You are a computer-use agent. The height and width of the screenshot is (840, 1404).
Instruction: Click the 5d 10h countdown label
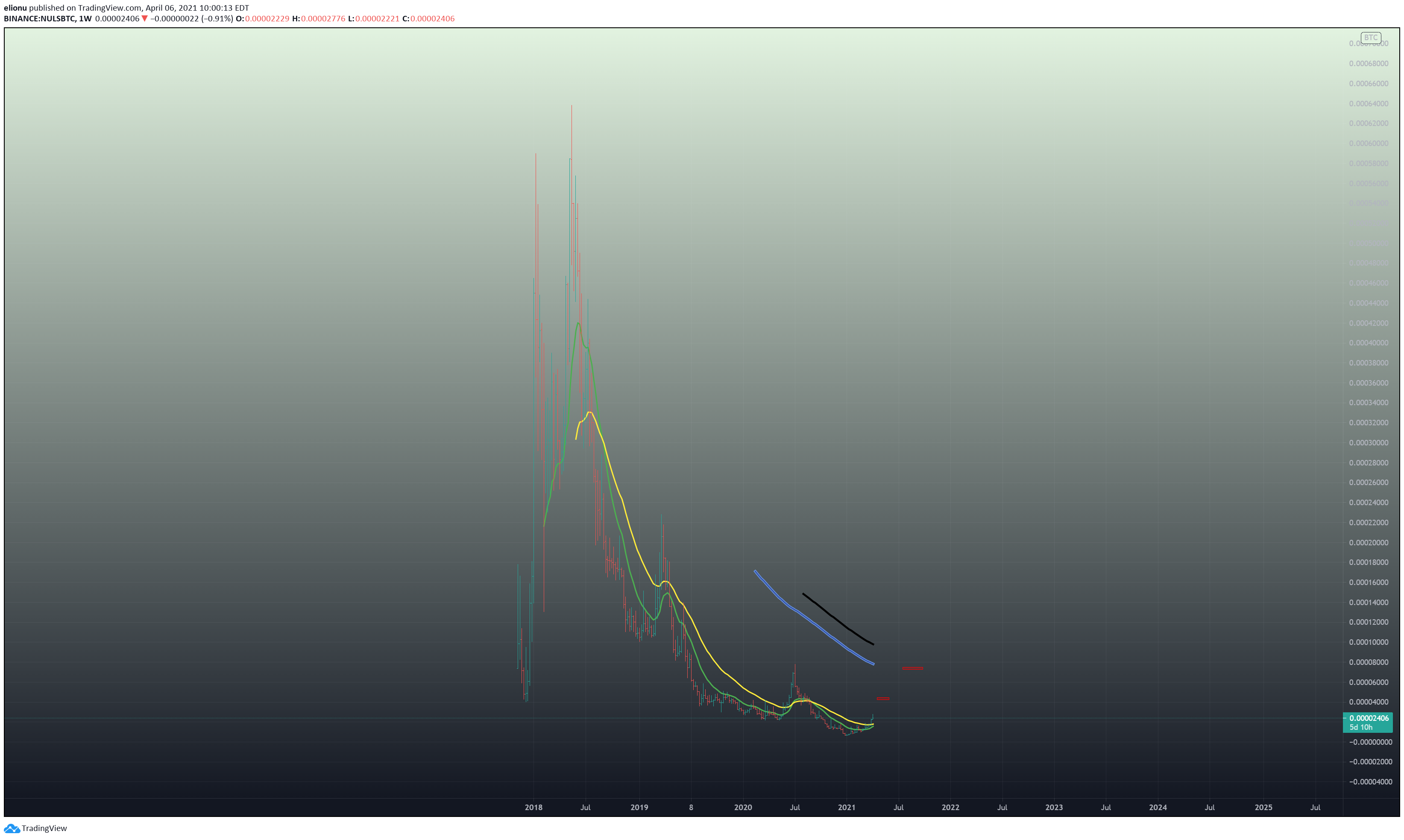tap(1361, 727)
